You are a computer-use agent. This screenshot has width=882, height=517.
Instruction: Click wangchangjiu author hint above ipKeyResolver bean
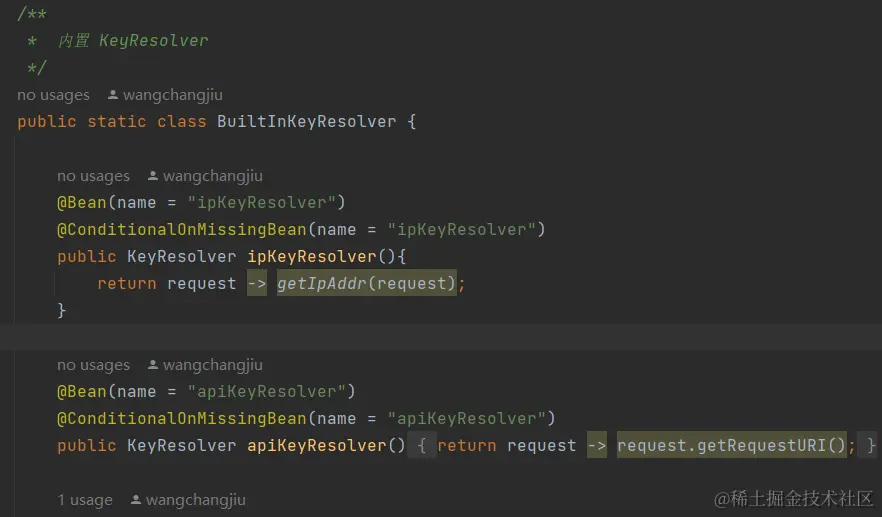pos(213,176)
